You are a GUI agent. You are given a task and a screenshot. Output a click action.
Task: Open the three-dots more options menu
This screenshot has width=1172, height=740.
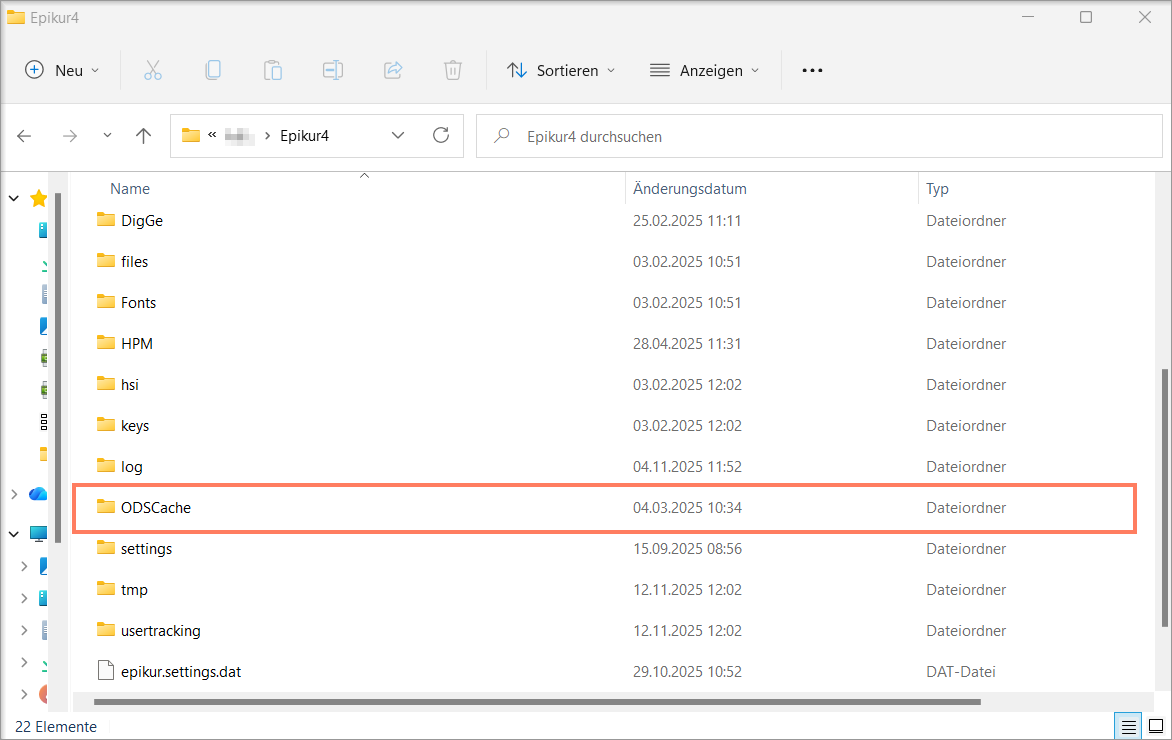coord(812,70)
